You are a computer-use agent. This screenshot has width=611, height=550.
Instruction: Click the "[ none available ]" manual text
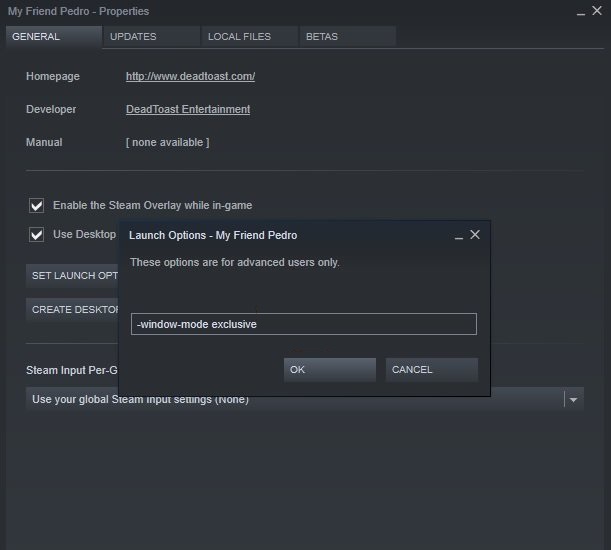(x=168, y=143)
